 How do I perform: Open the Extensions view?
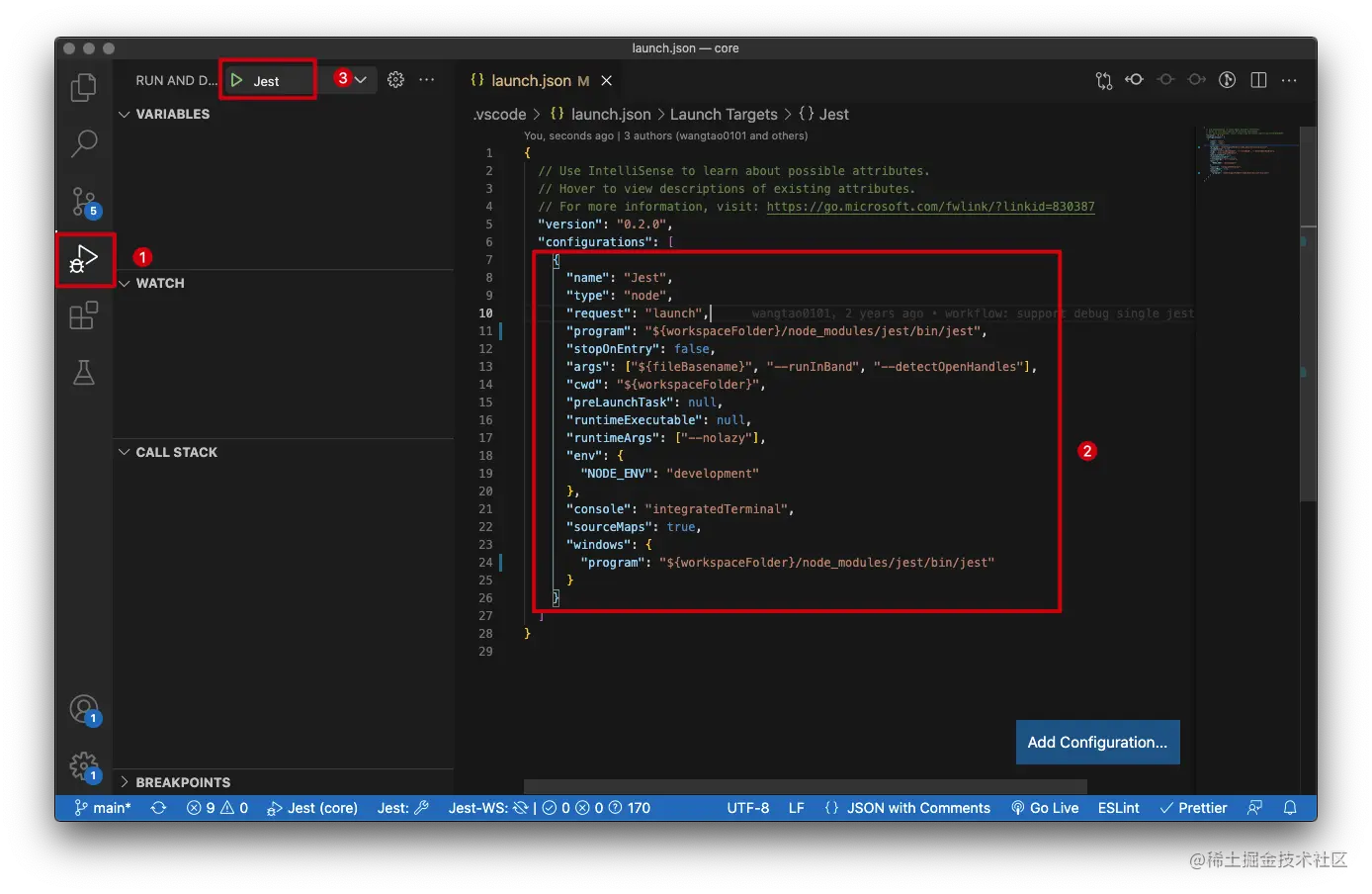[84, 315]
